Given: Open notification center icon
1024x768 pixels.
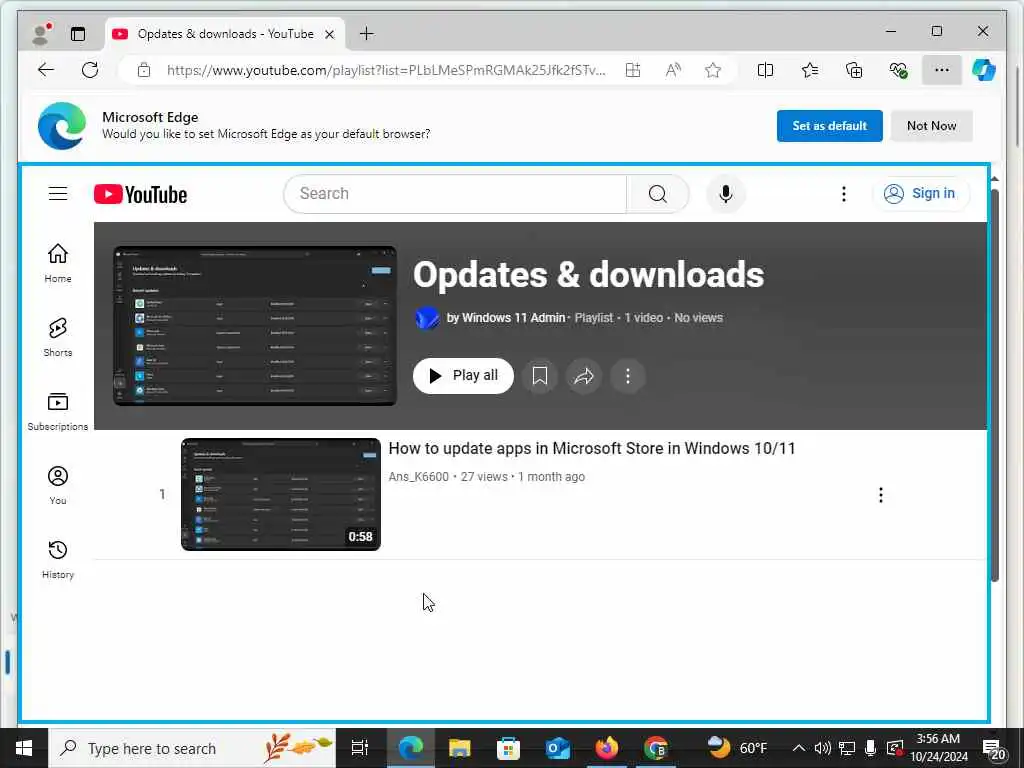Looking at the screenshot, I should pyautogui.click(x=994, y=748).
